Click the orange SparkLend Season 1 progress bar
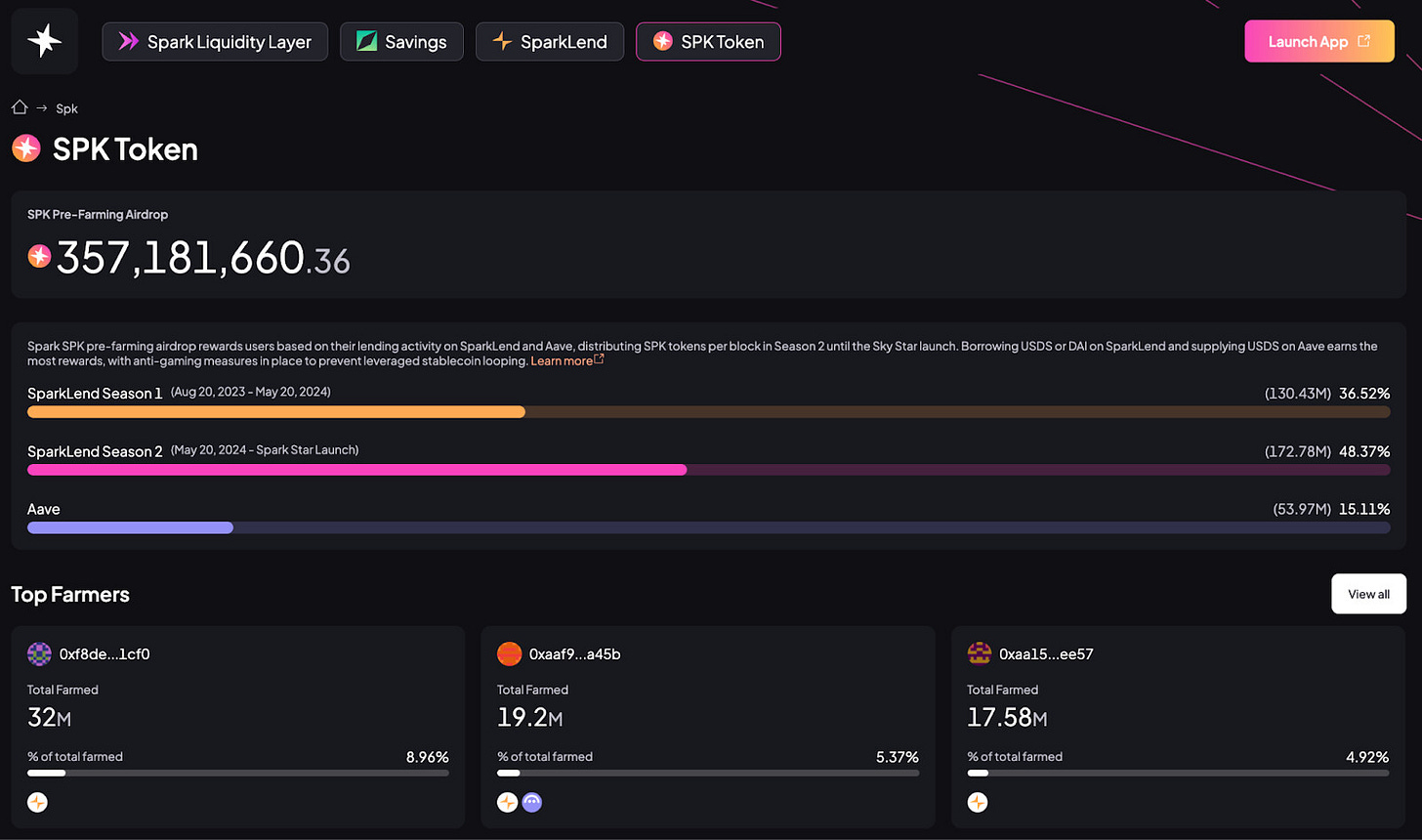This screenshot has height=840, width=1422. [276, 412]
